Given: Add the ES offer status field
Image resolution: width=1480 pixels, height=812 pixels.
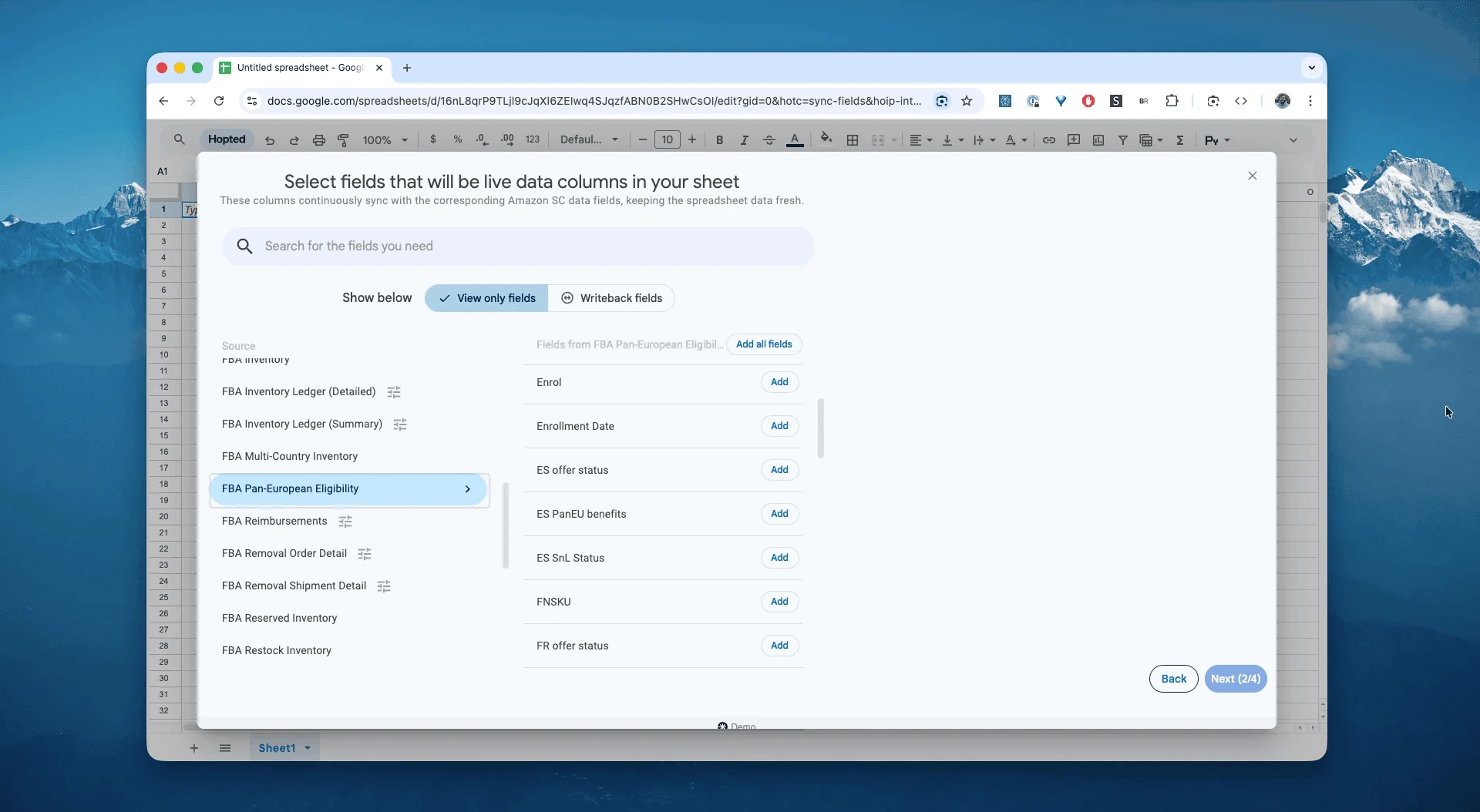Looking at the screenshot, I should pos(779,470).
